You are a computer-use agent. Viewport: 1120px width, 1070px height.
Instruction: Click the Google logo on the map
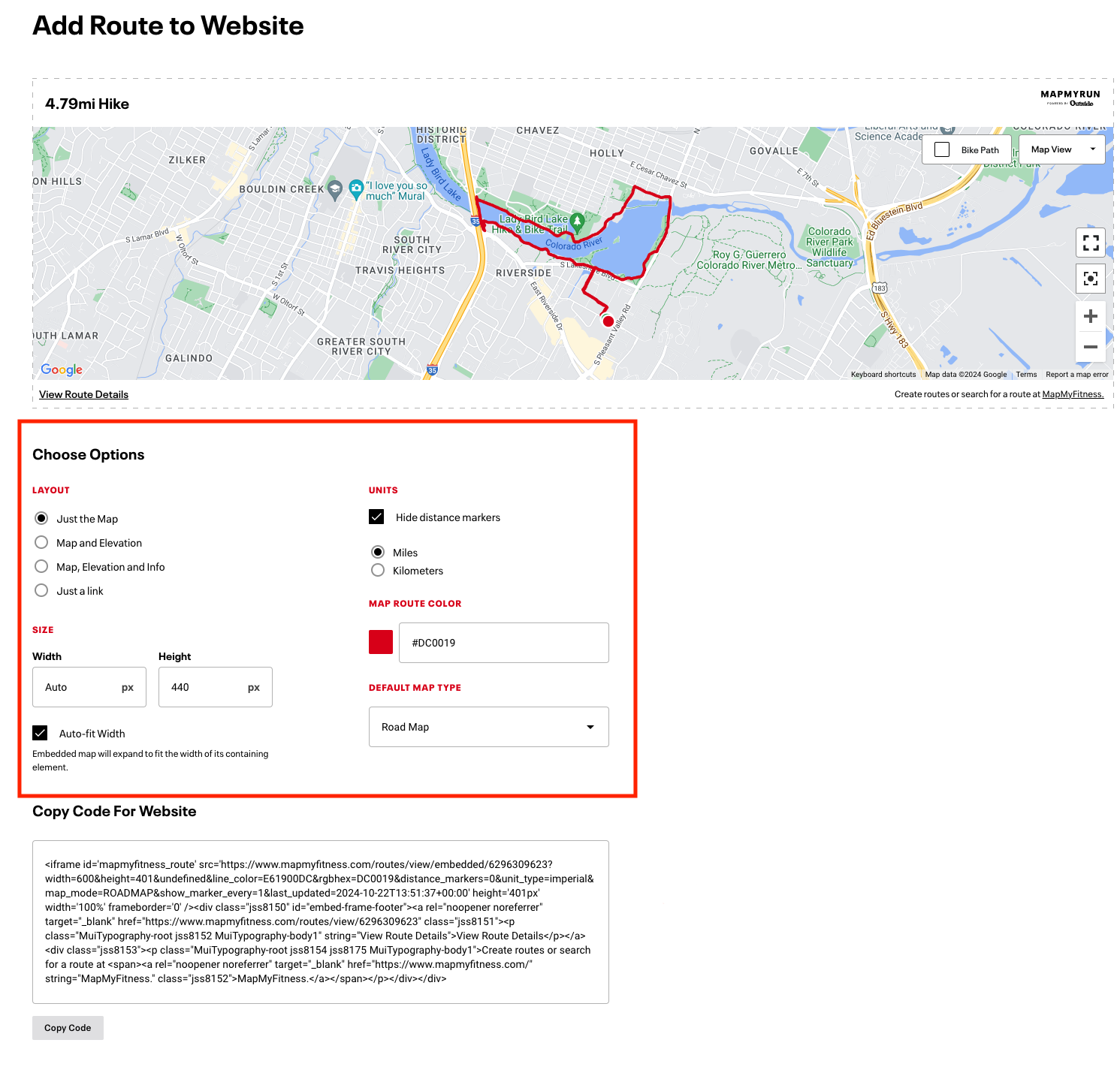(x=62, y=369)
